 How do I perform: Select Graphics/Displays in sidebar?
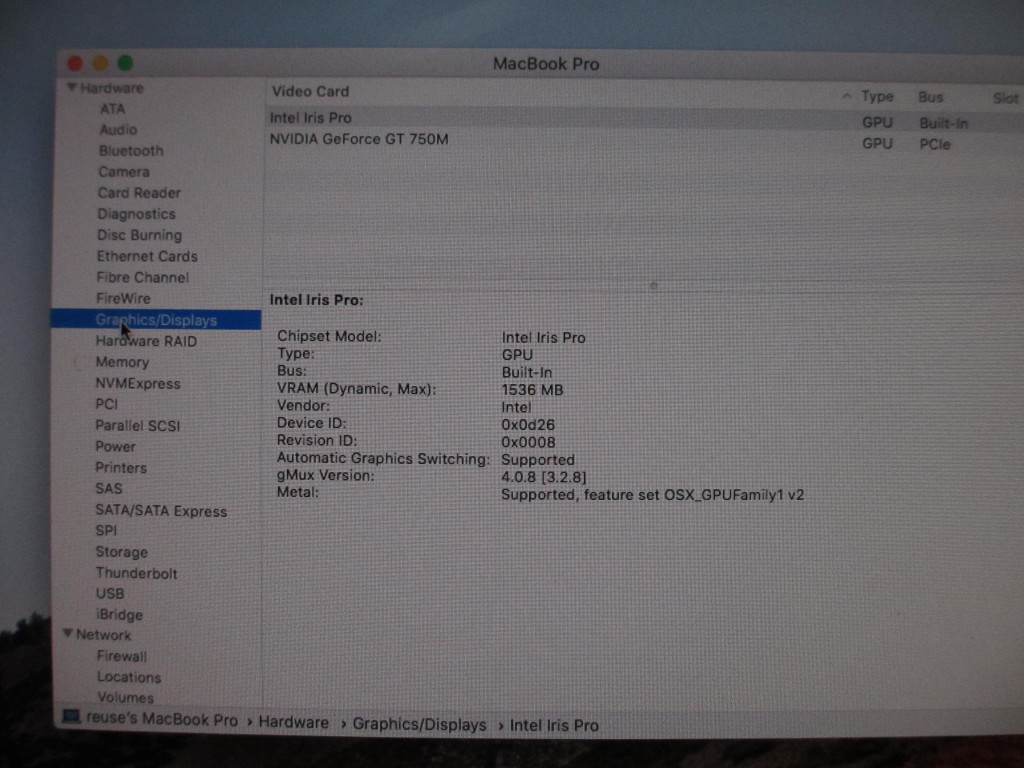pos(156,319)
